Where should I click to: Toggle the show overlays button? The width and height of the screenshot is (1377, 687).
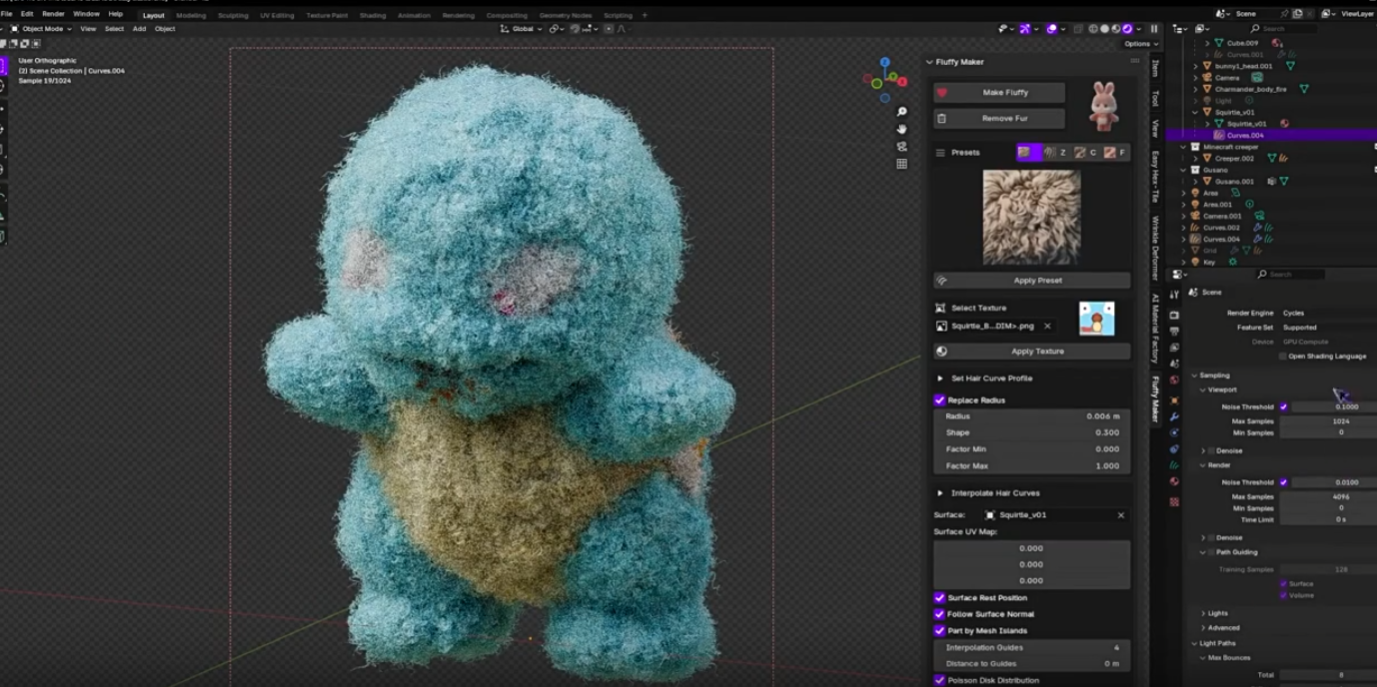(x=1051, y=29)
